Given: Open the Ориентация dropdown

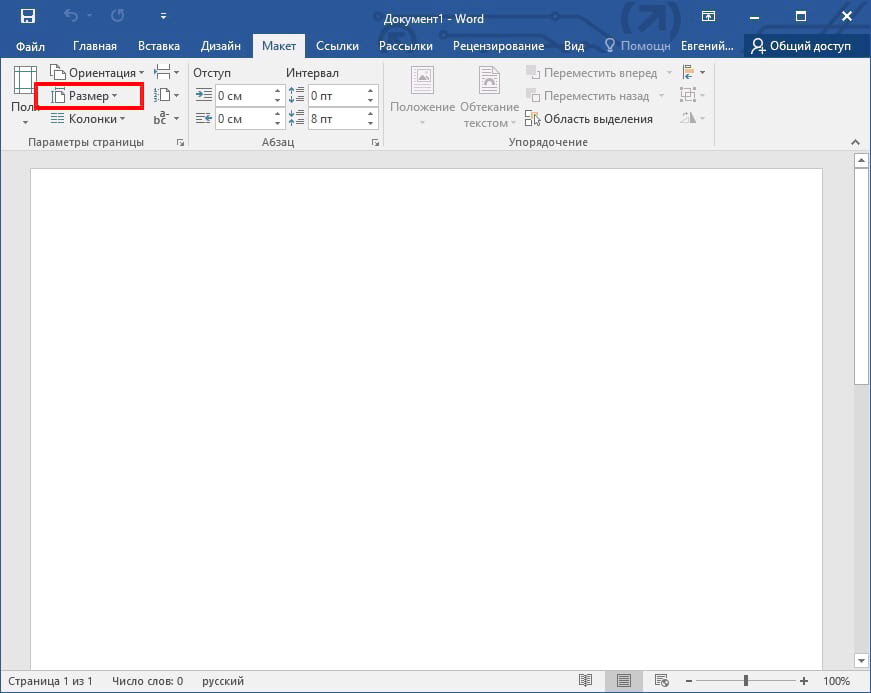Looking at the screenshot, I should click(97, 73).
